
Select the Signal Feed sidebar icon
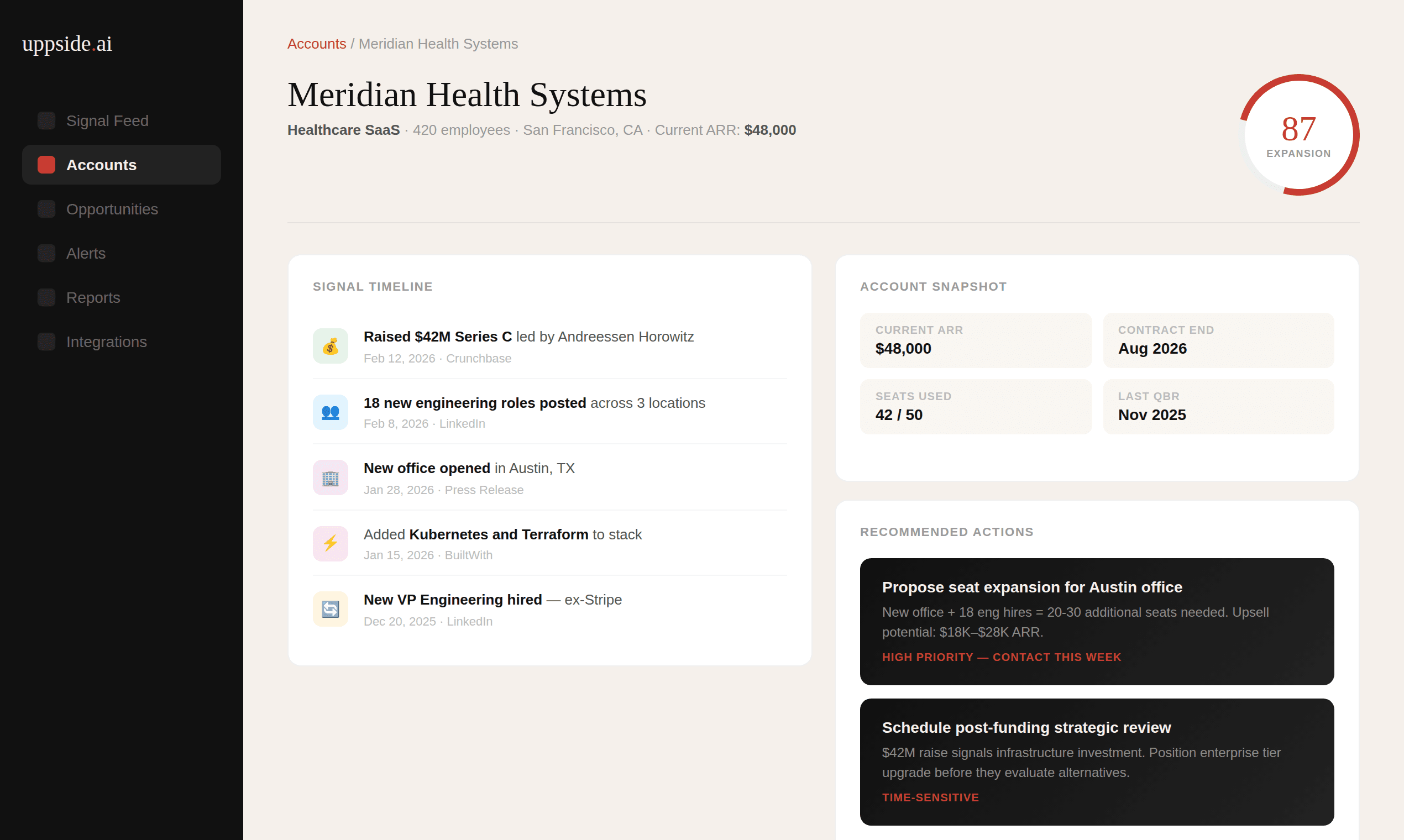(46, 120)
